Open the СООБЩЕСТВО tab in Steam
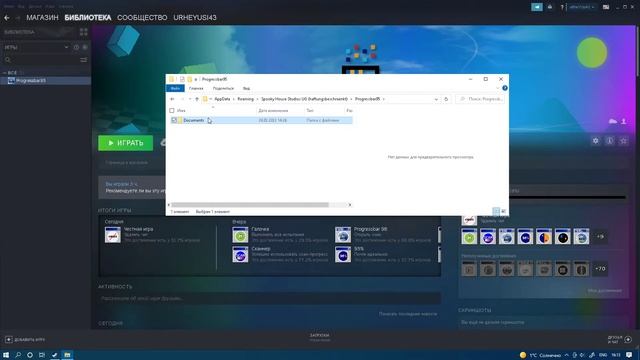Image resolution: width=640 pixels, height=360 pixels. click(142, 18)
